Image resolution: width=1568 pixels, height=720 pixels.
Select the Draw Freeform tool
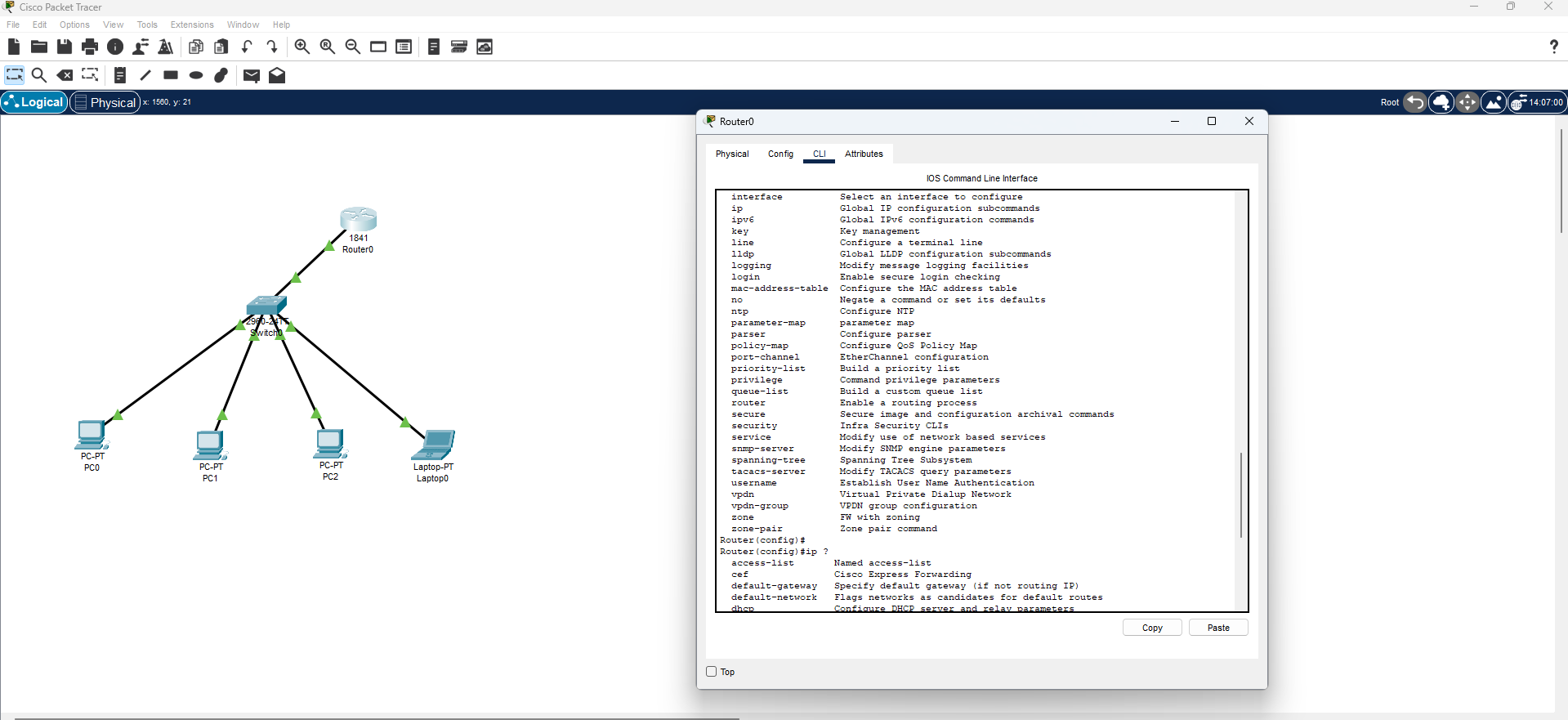[x=221, y=75]
